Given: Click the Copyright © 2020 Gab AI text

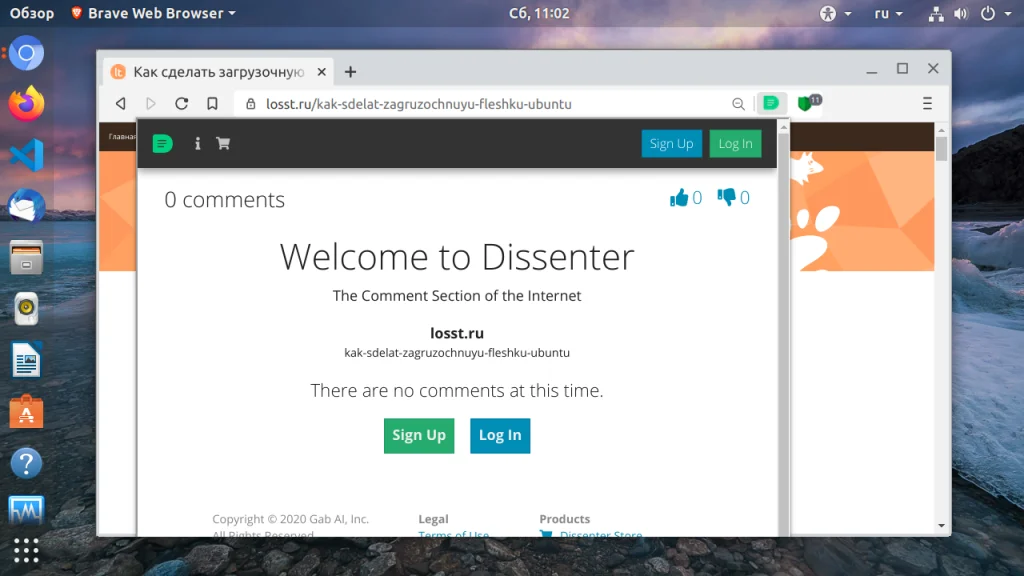Looking at the screenshot, I should (x=291, y=519).
